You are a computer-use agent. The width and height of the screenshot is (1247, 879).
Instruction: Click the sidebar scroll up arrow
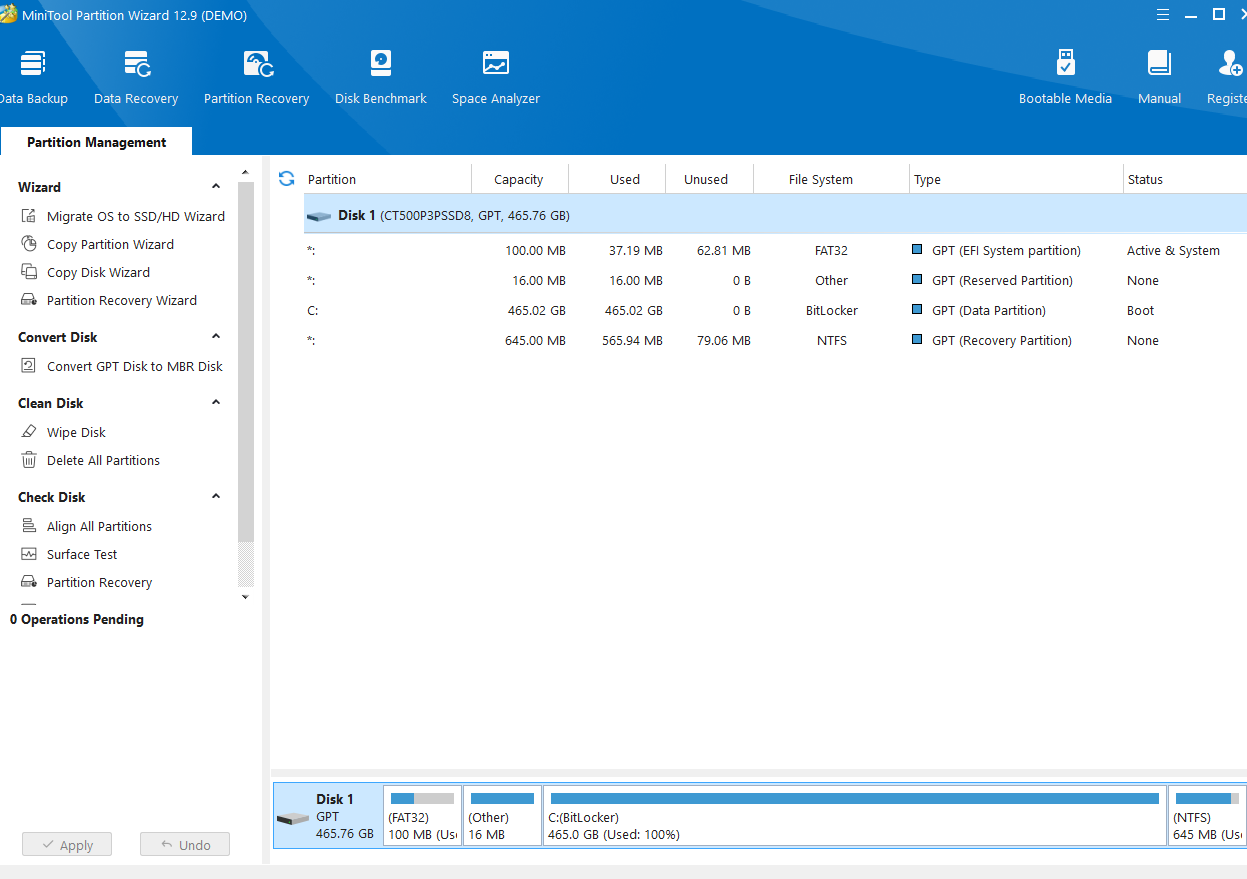click(x=245, y=172)
